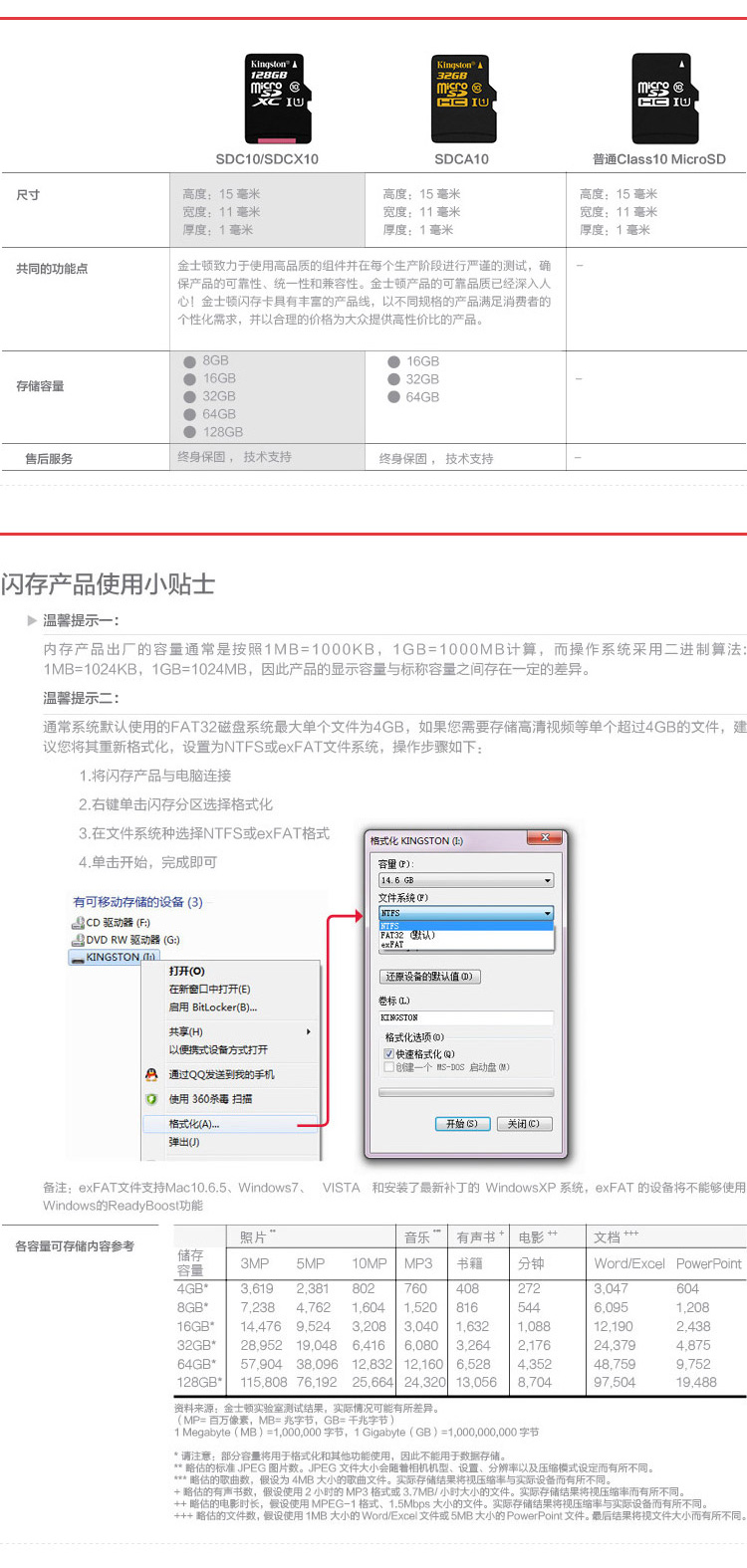Click the Word/Excel sub-header

pos(629,1263)
